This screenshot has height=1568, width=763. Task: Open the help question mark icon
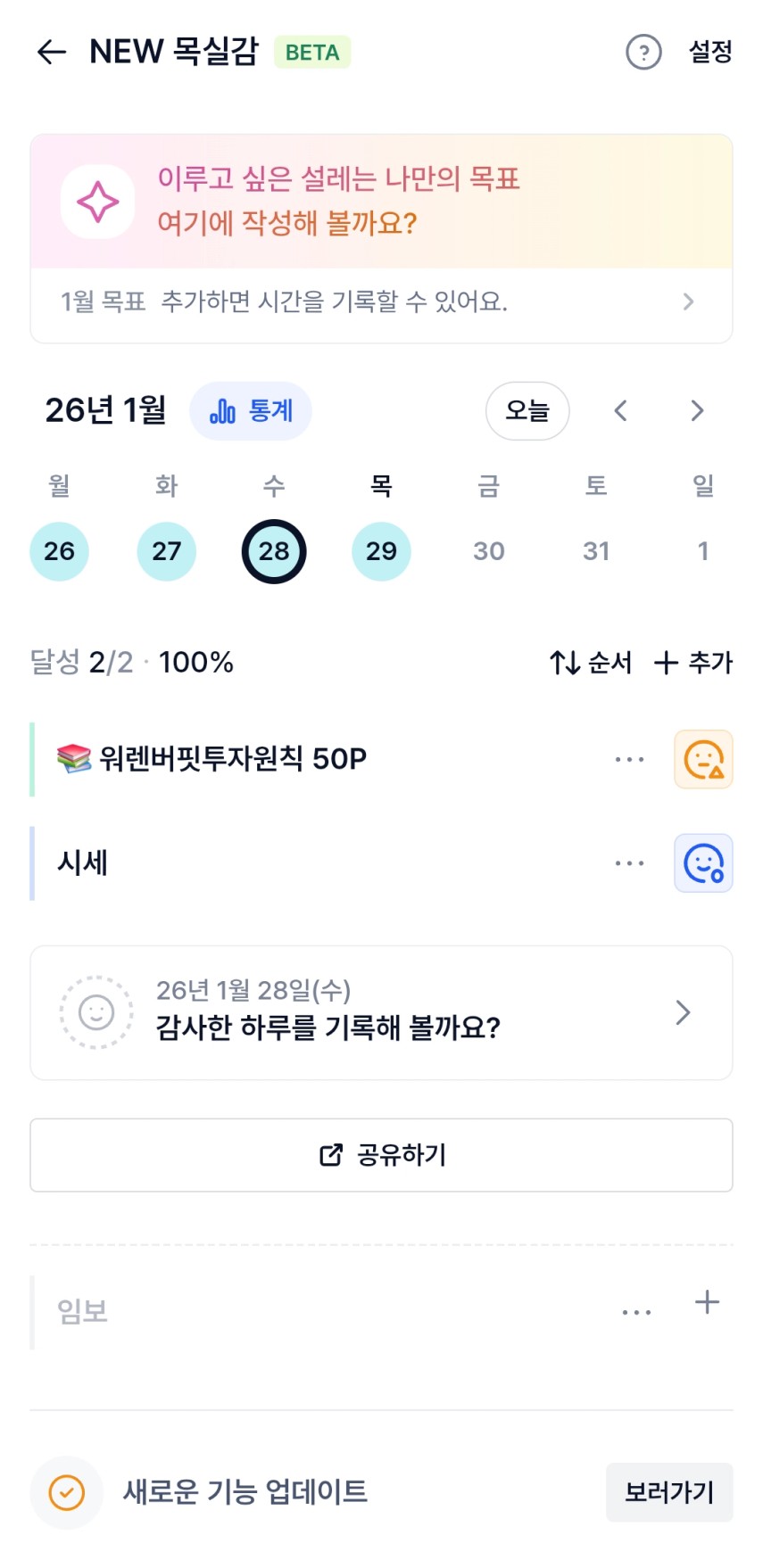pyautogui.click(x=643, y=53)
